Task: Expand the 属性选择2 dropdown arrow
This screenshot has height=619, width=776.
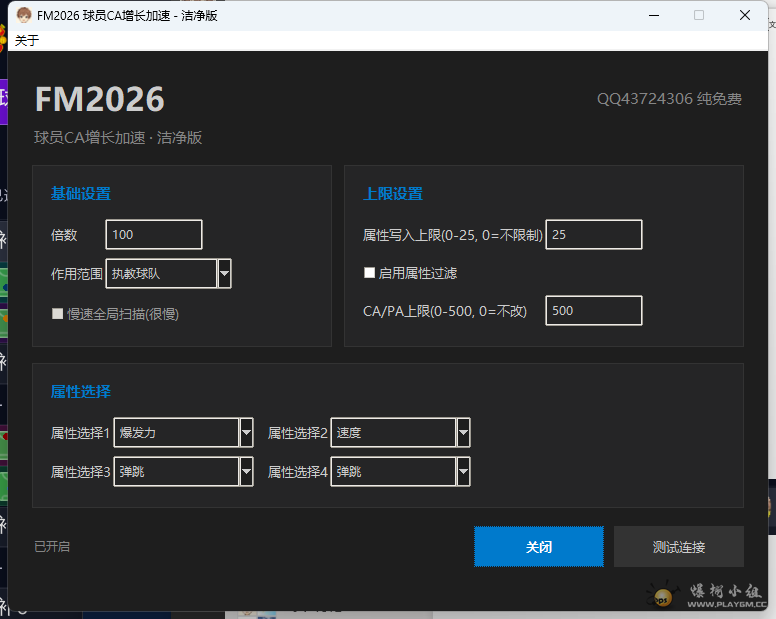Action: [463, 433]
